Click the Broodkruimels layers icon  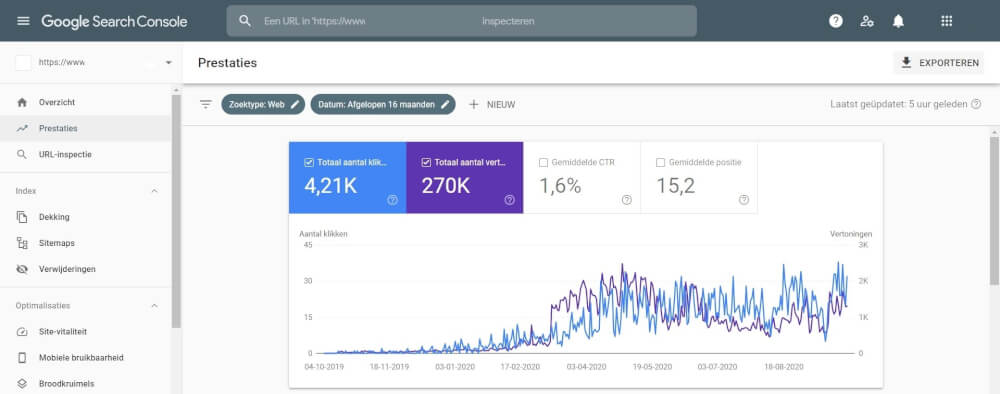[22, 384]
